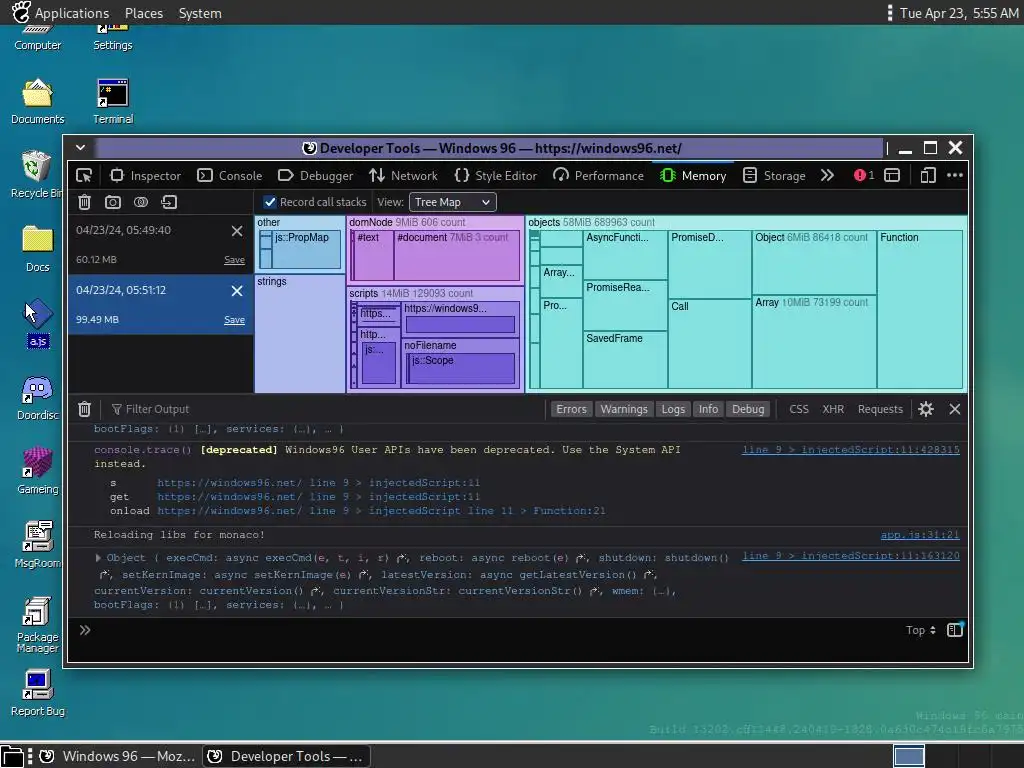Open the System menu

(x=200, y=13)
